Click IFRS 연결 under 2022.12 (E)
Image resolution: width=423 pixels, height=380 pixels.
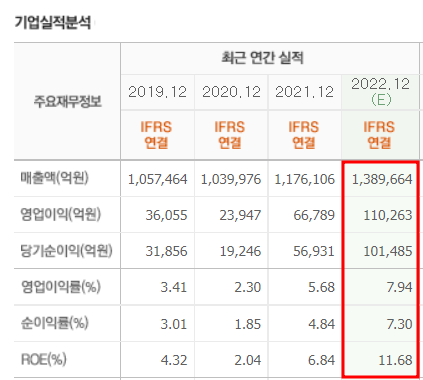coord(379,135)
